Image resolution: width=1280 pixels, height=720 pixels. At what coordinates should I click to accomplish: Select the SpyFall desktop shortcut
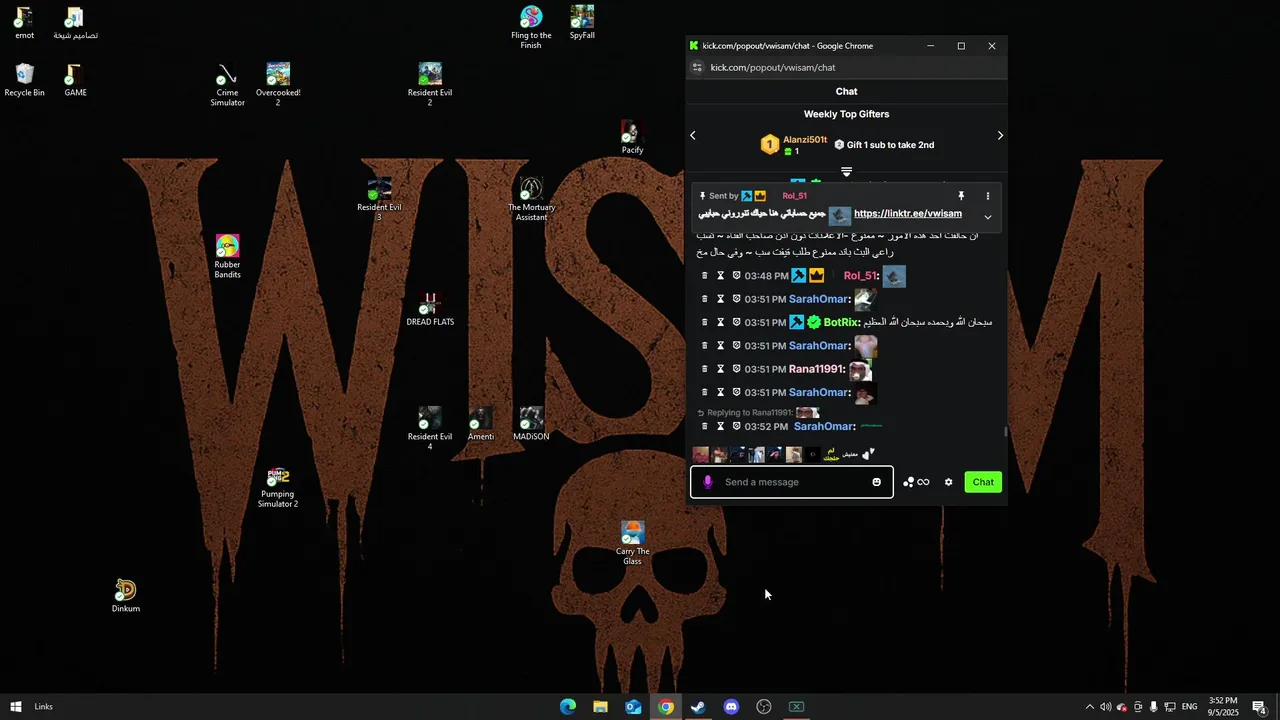click(x=582, y=23)
